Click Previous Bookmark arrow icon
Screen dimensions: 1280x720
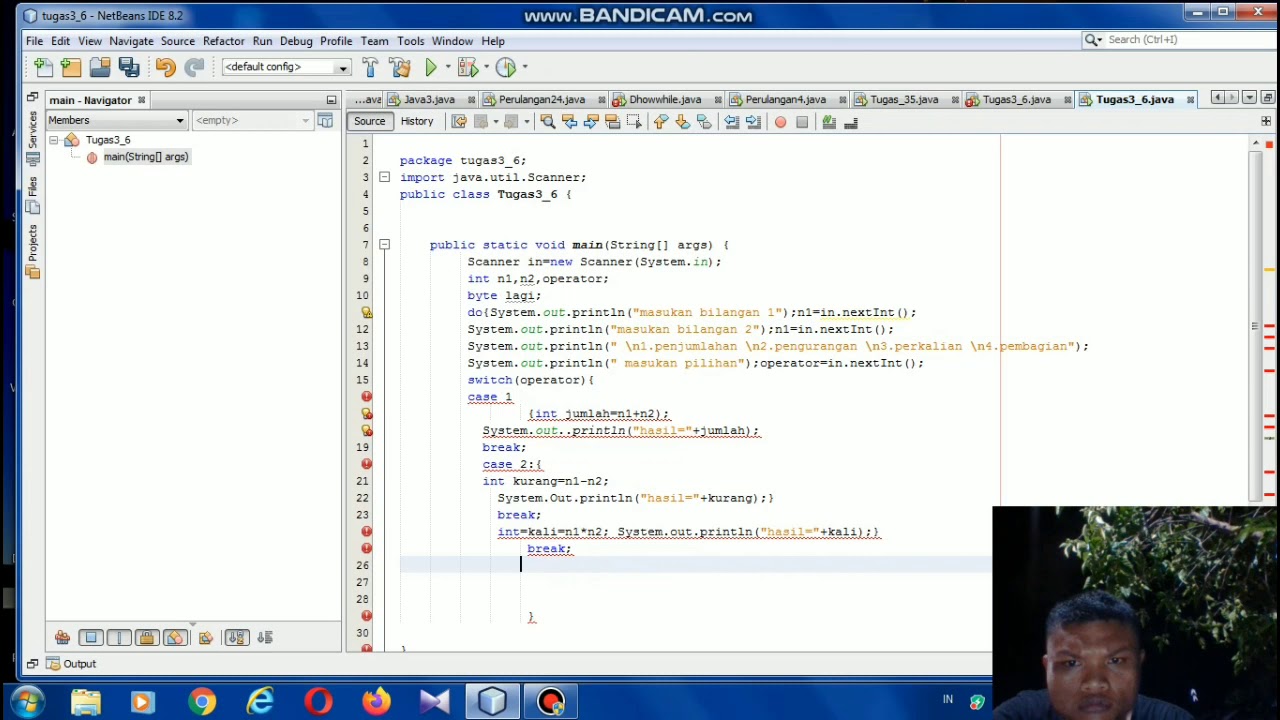[660, 122]
